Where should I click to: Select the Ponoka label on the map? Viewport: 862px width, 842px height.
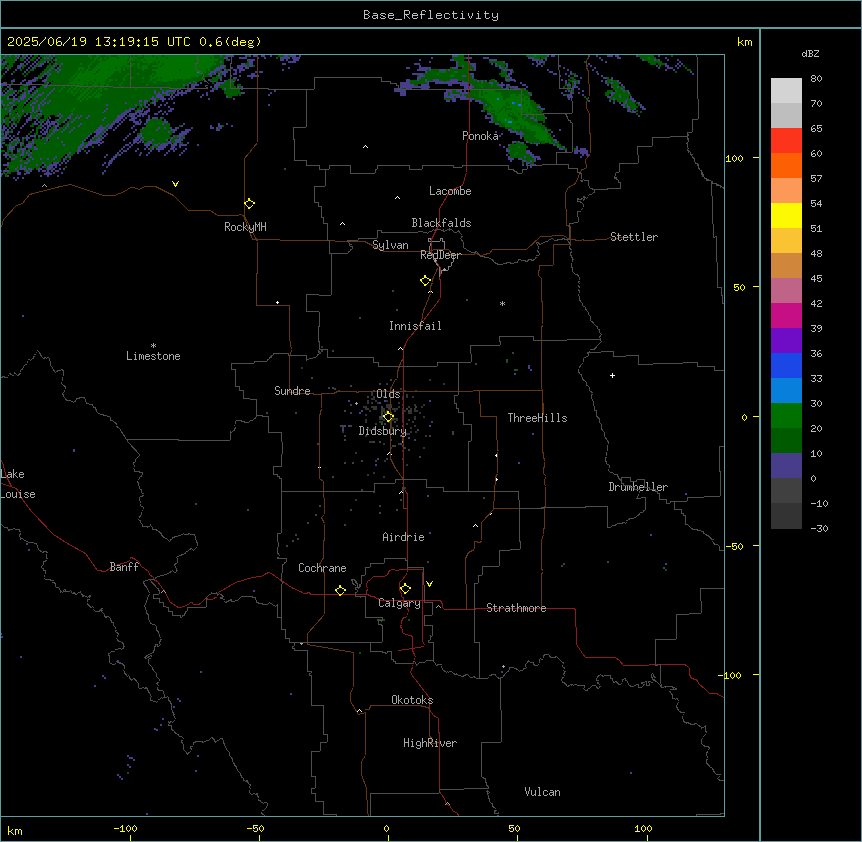point(480,136)
